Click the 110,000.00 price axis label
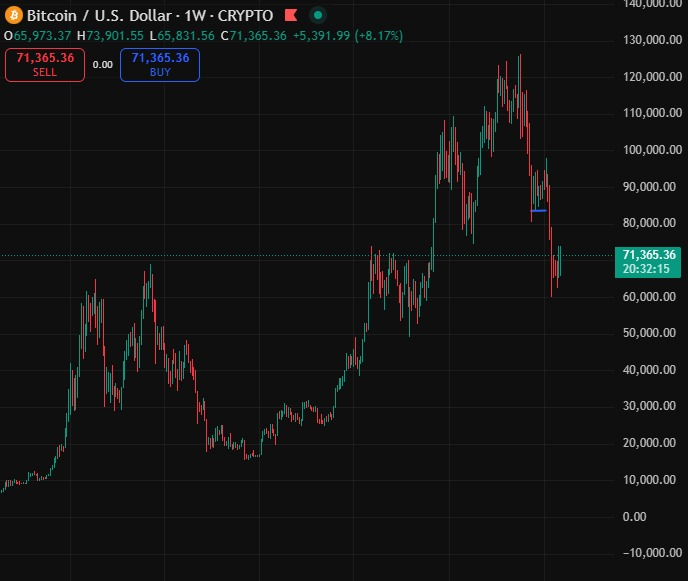The image size is (688, 581). coord(652,113)
